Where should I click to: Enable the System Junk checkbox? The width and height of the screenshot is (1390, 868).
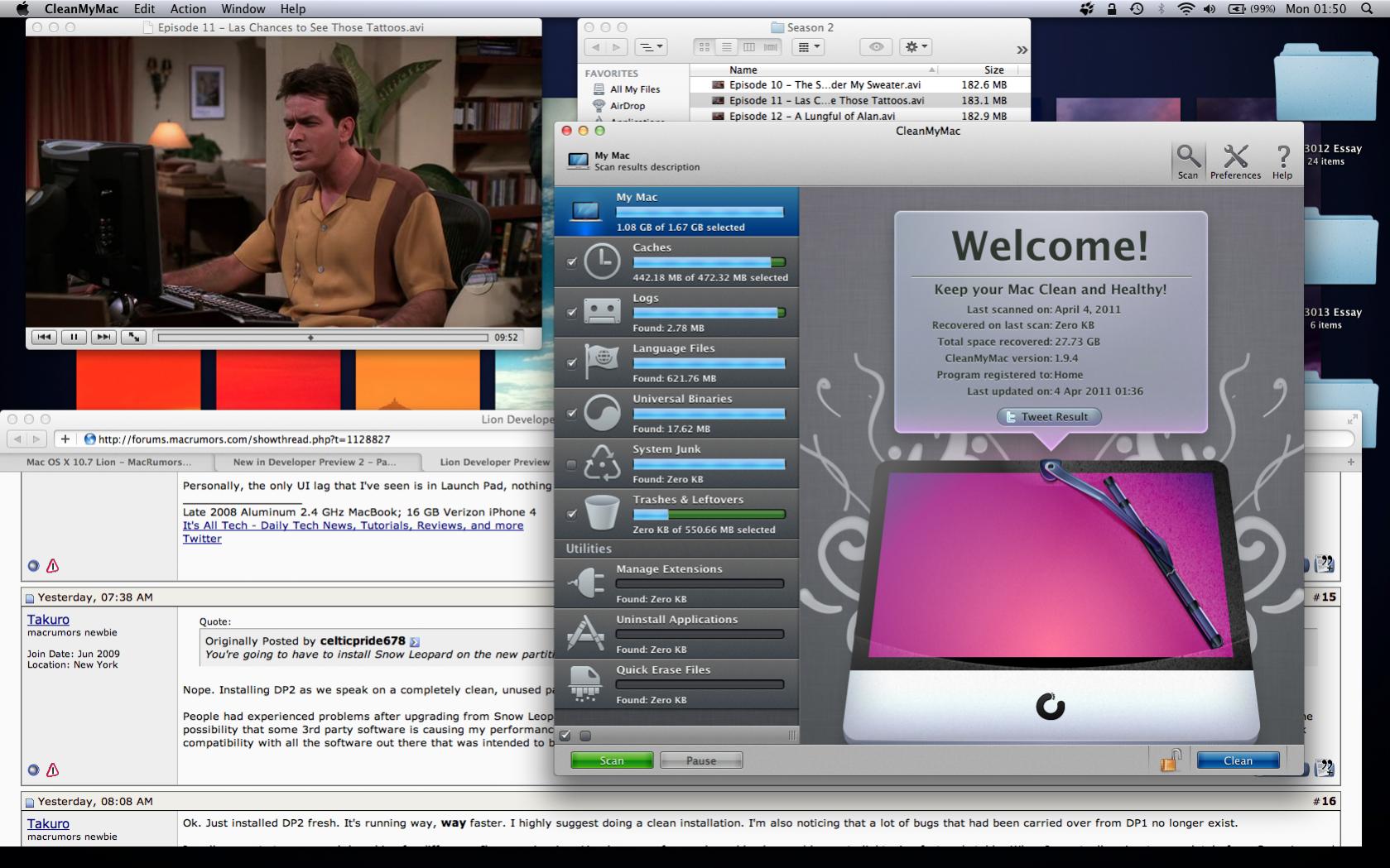[x=571, y=464]
